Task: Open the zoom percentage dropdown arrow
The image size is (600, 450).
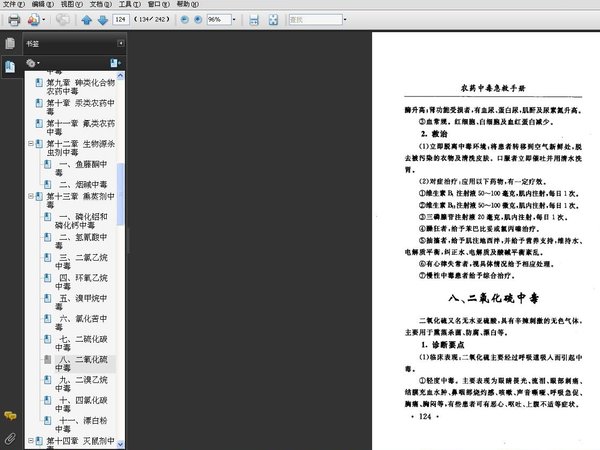Action: [234, 20]
